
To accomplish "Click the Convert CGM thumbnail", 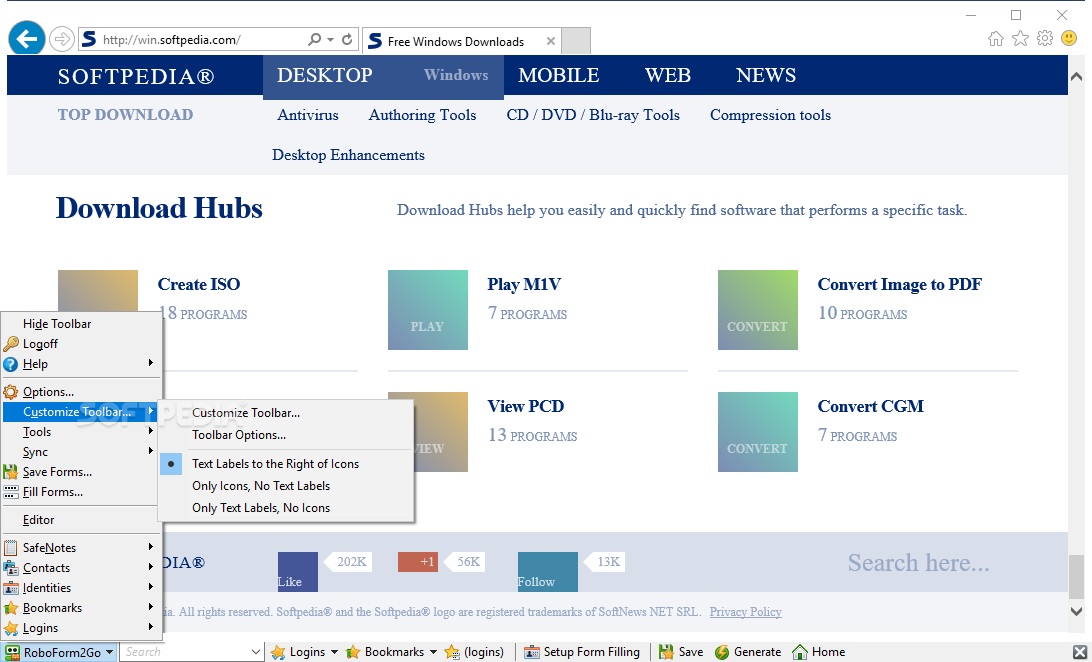I will (x=758, y=432).
